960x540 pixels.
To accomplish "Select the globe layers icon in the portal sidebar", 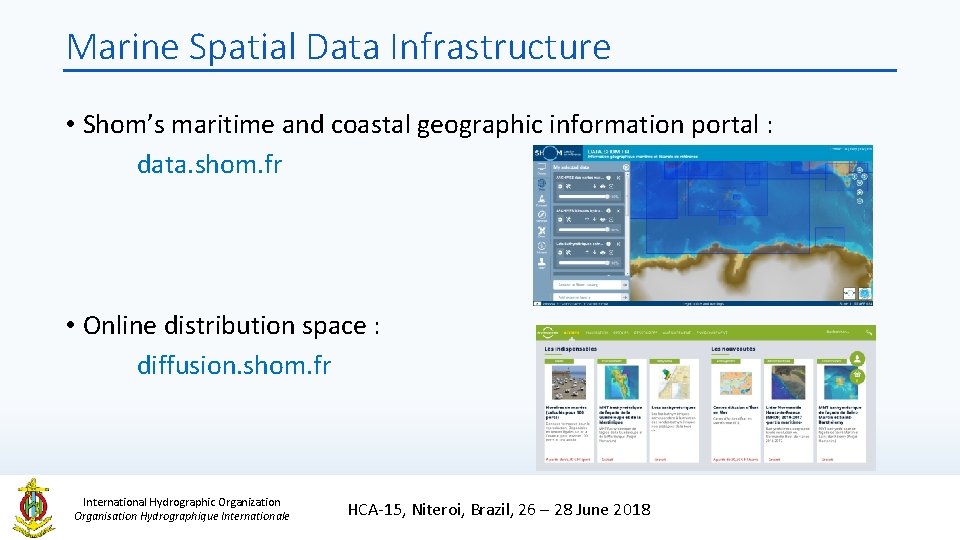I will click(x=542, y=184).
